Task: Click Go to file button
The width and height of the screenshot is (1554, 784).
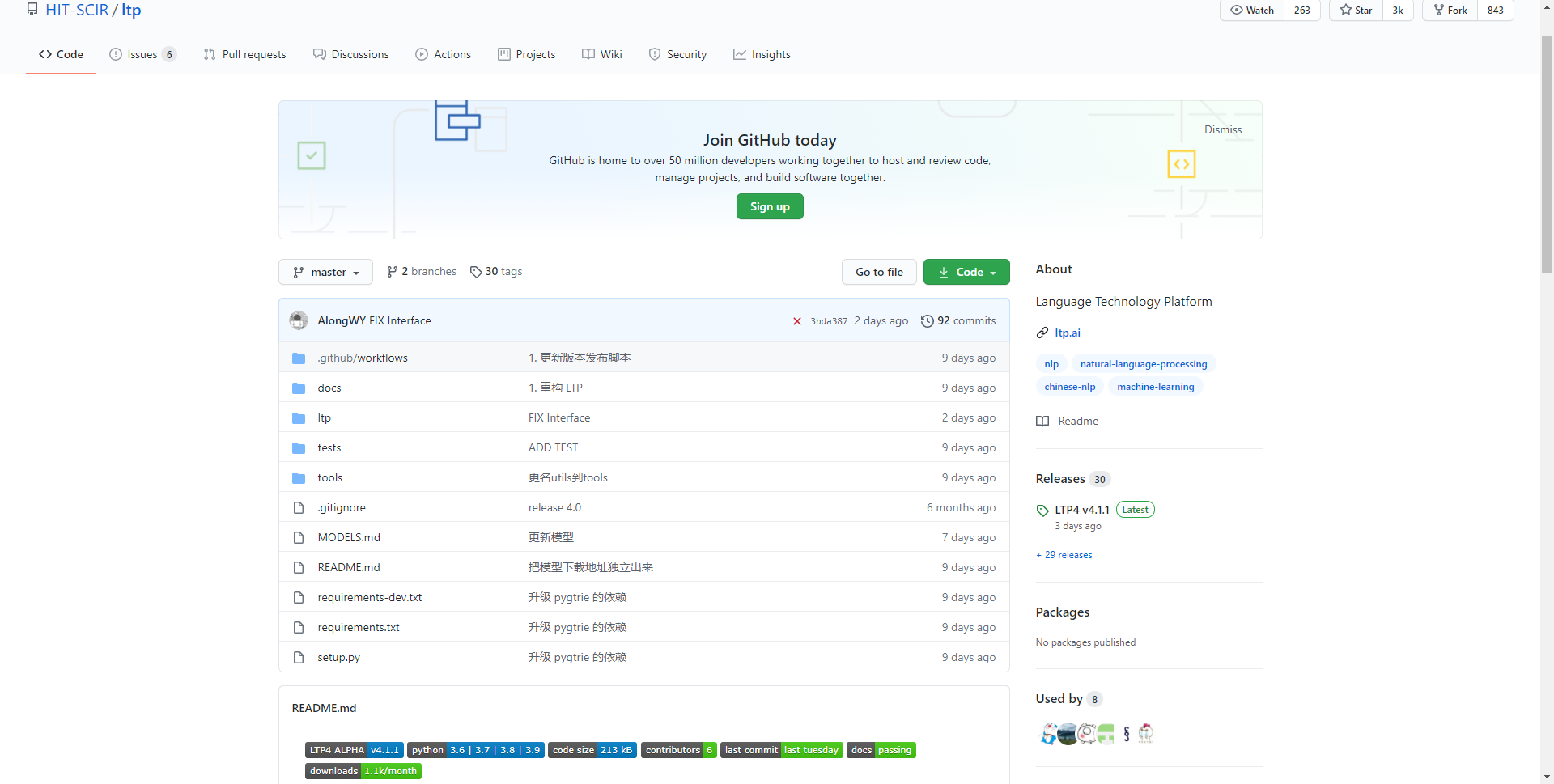Action: pos(879,272)
